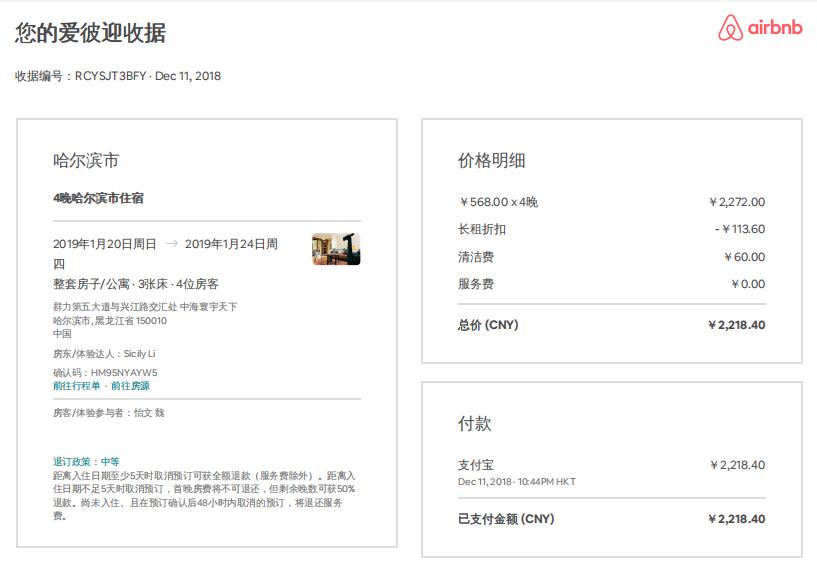The image size is (817, 562).
Task: Click ¥2,218.40 next to 已支付金额
Action: click(x=736, y=519)
